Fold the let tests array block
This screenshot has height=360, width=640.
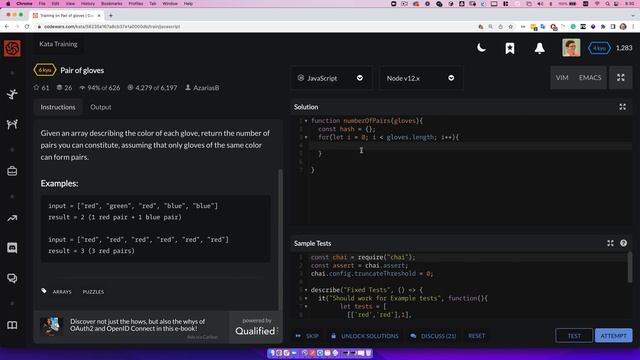(306, 306)
